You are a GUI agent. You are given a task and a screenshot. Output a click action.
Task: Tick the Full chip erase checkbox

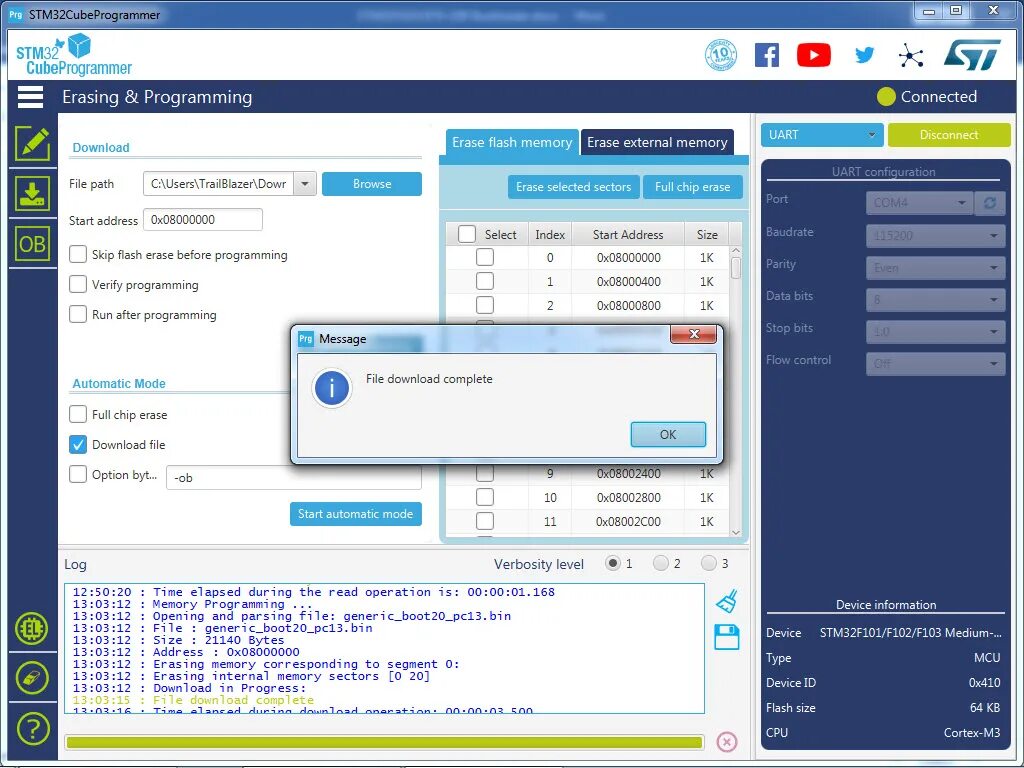78,414
